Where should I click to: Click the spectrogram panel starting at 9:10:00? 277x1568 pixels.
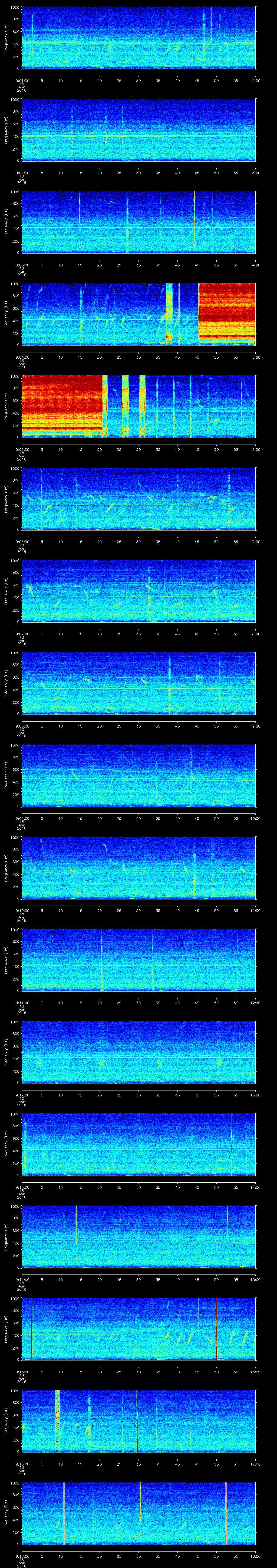[138, 868]
